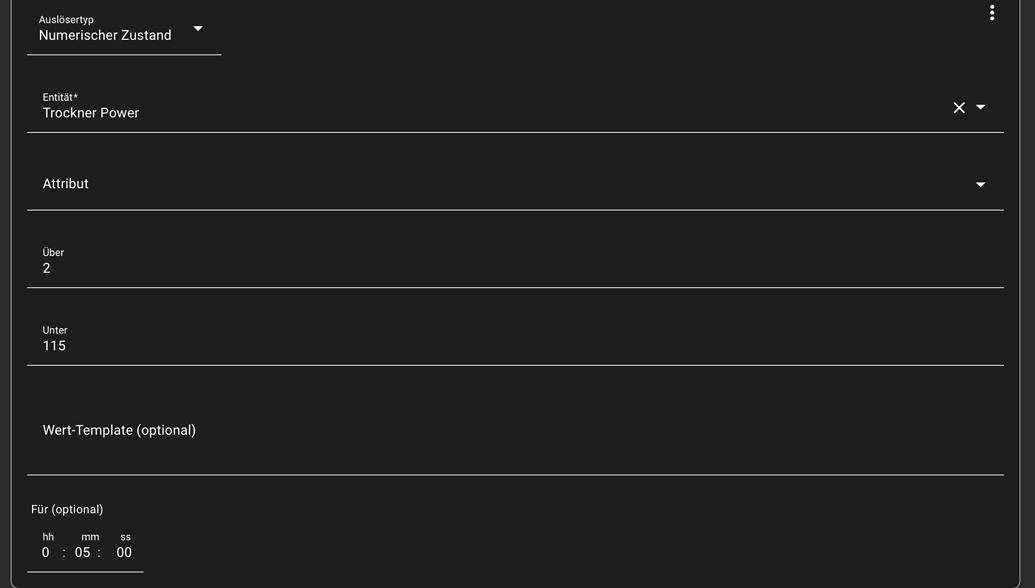This screenshot has height=588, width=1035.
Task: Expand the Attribut dropdown arrow
Action: pyautogui.click(x=980, y=184)
